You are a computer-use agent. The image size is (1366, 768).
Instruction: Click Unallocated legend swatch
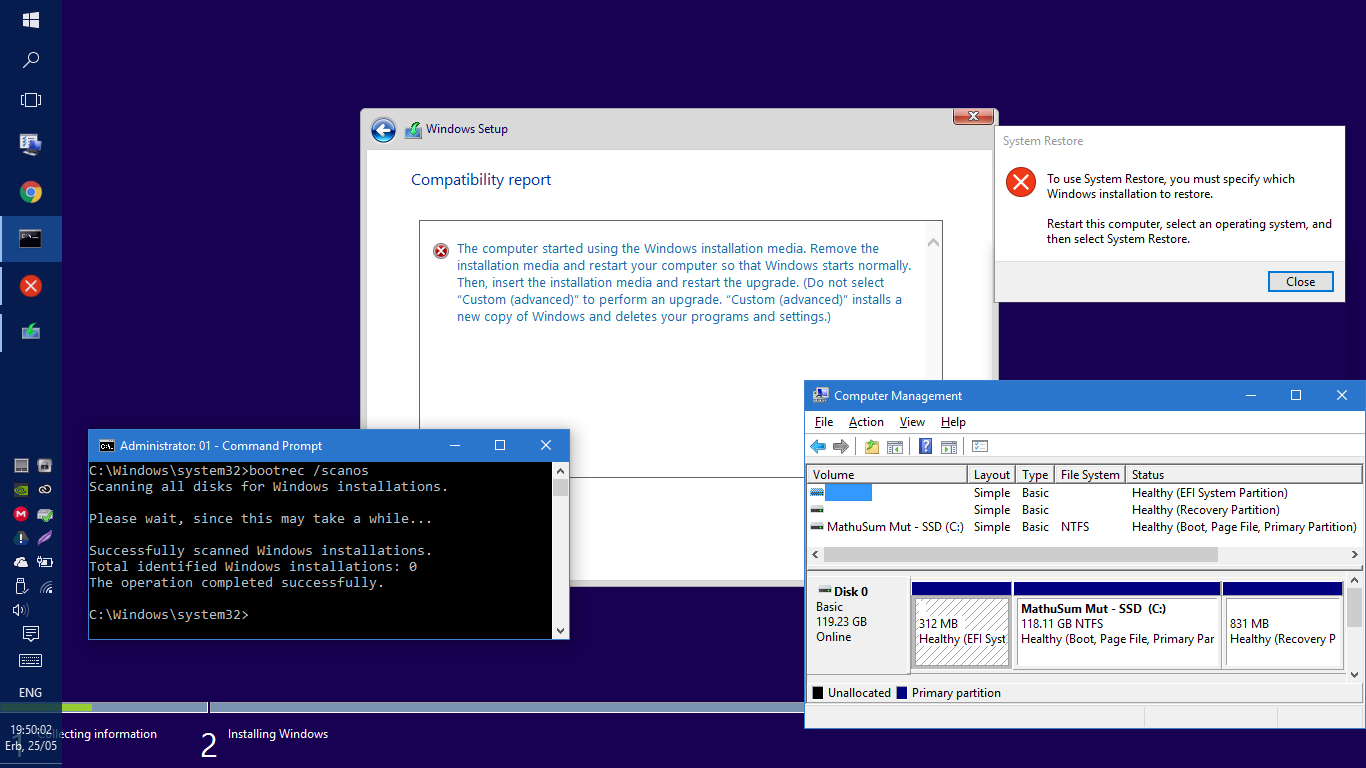tap(818, 693)
